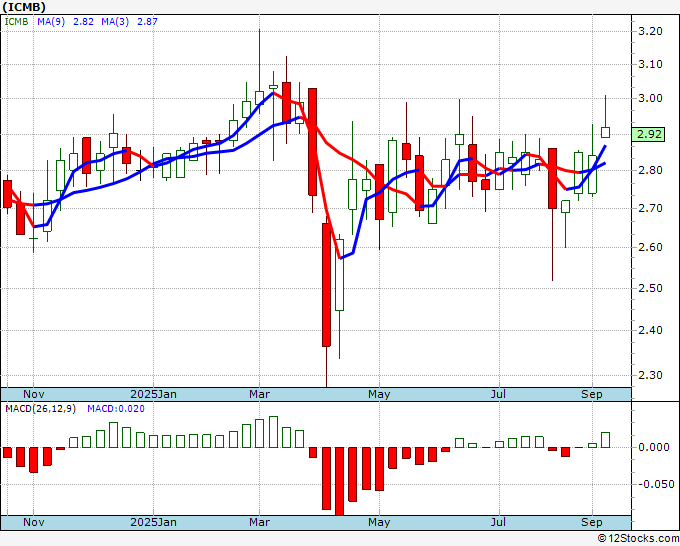Image resolution: width=680 pixels, height=546 pixels.
Task: Click Jul on the price chart time axis
Action: pos(499,394)
